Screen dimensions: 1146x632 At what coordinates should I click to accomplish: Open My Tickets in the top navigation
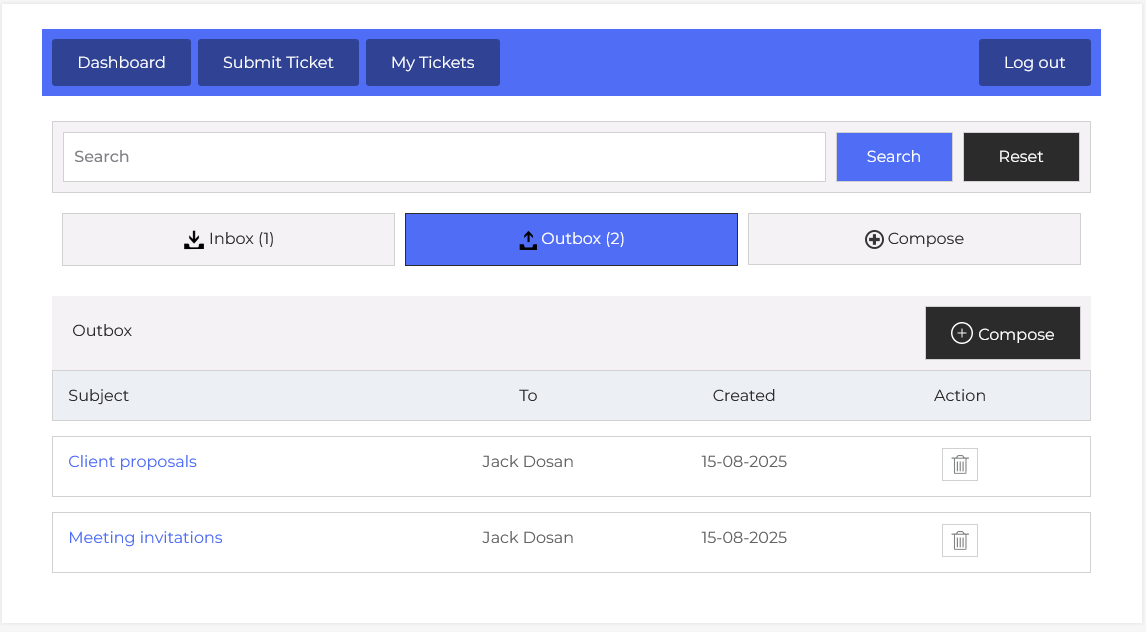[x=432, y=62]
